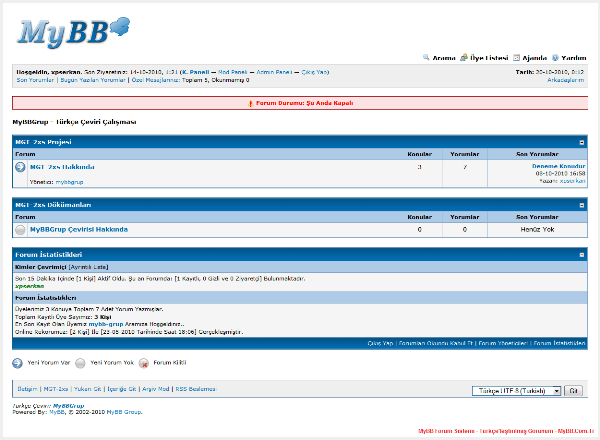Open the Ajanda calendar
This screenshot has height=440, width=600.
pyautogui.click(x=535, y=58)
